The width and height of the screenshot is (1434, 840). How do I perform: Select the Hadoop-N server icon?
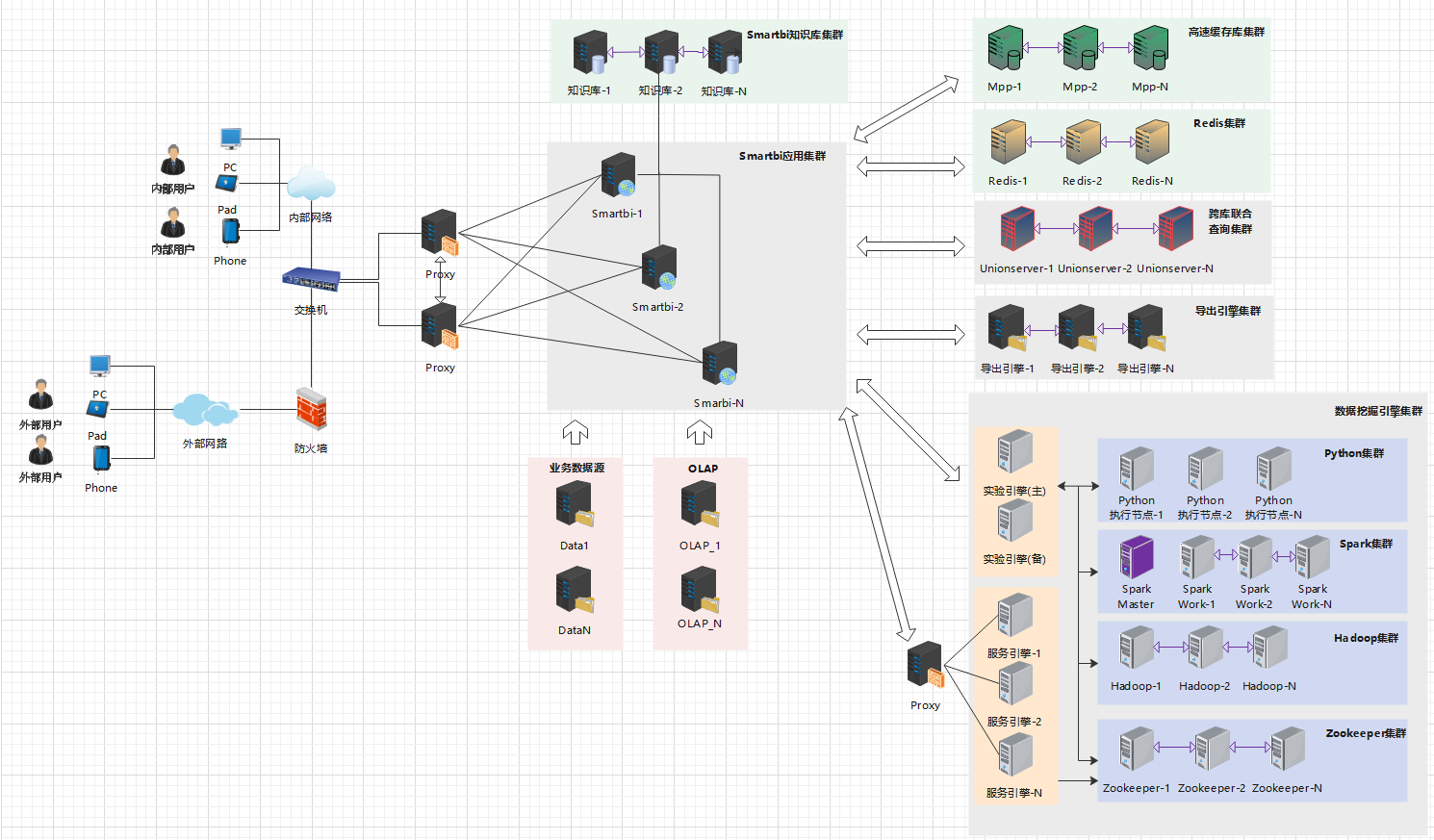(1270, 649)
